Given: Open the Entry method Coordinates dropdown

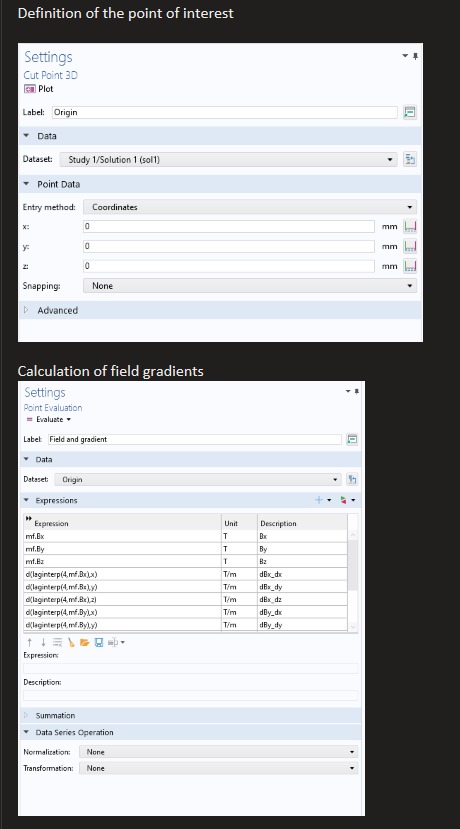Looking at the screenshot, I should pos(250,207).
